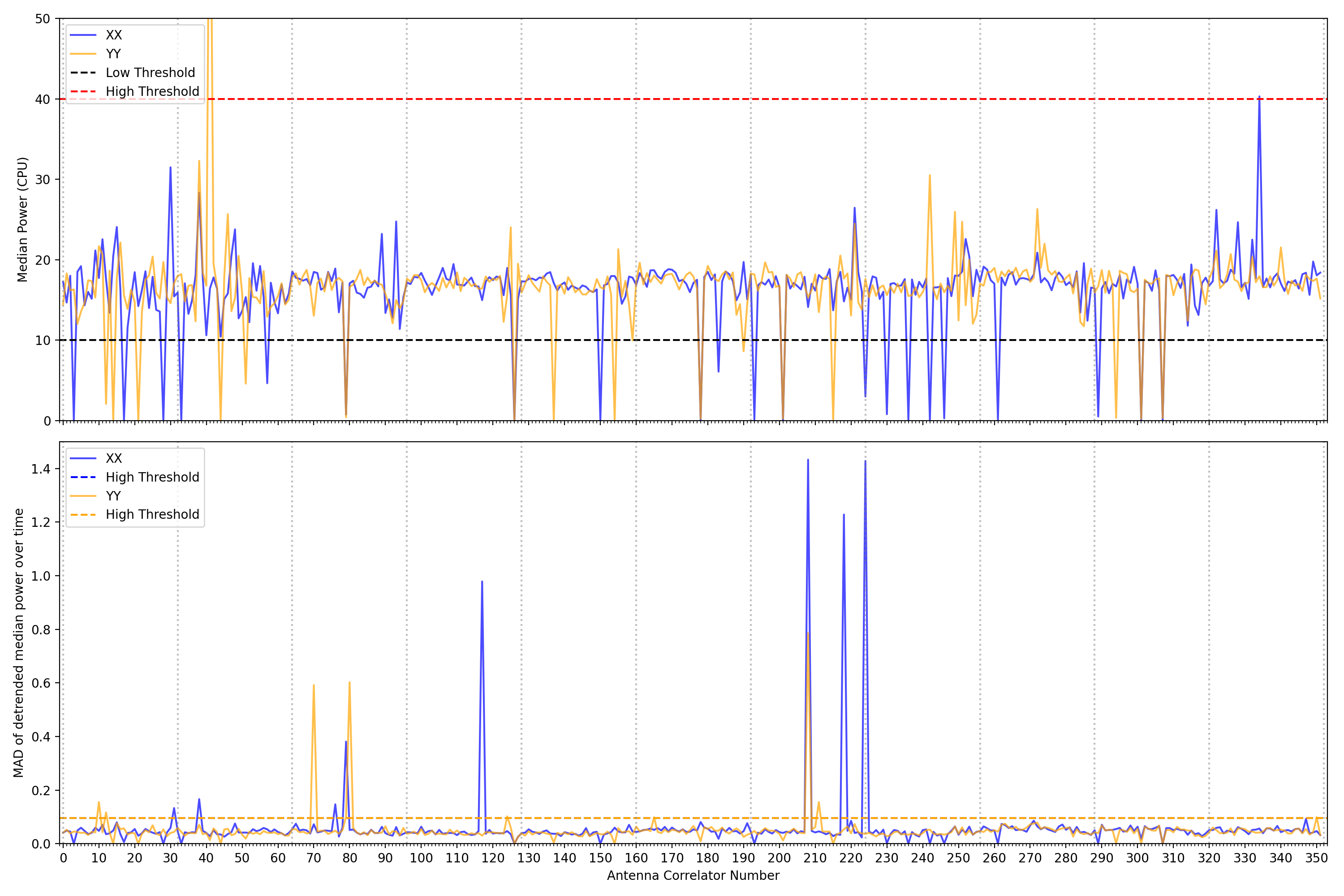The image size is (1344, 896).
Task: Click the Low Threshold legend entry
Action: click(x=150, y=73)
